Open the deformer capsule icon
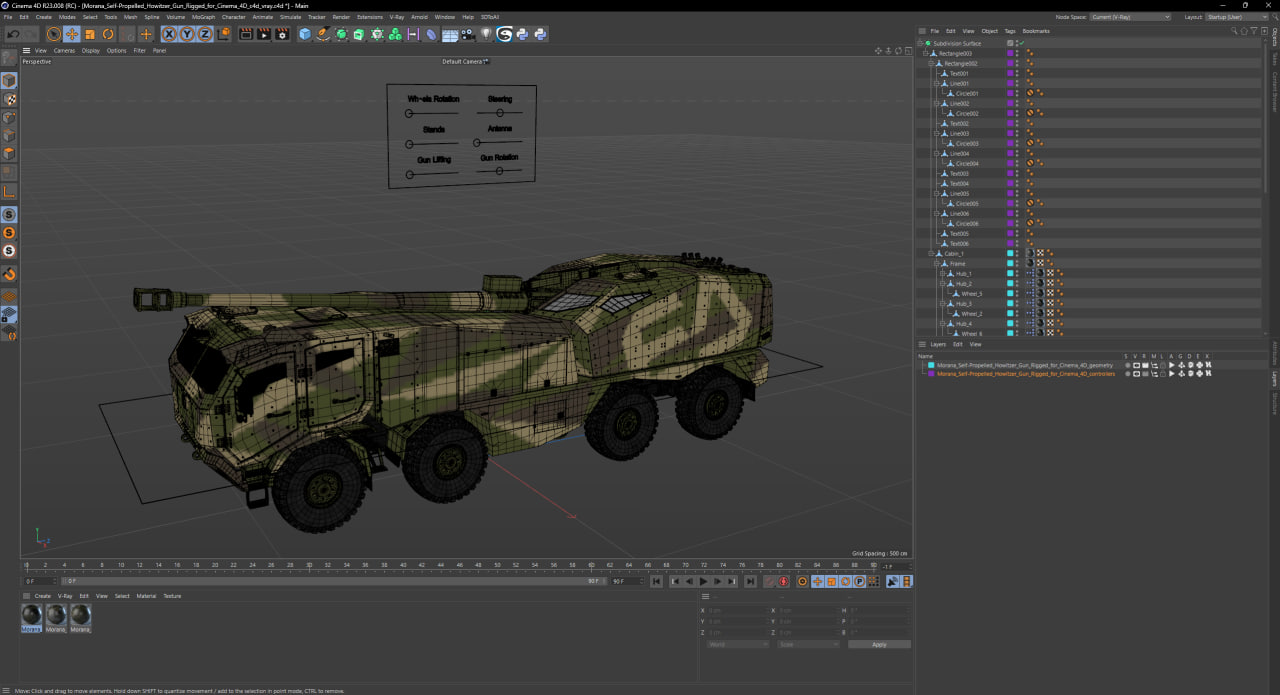 pyautogui.click(x=431, y=34)
